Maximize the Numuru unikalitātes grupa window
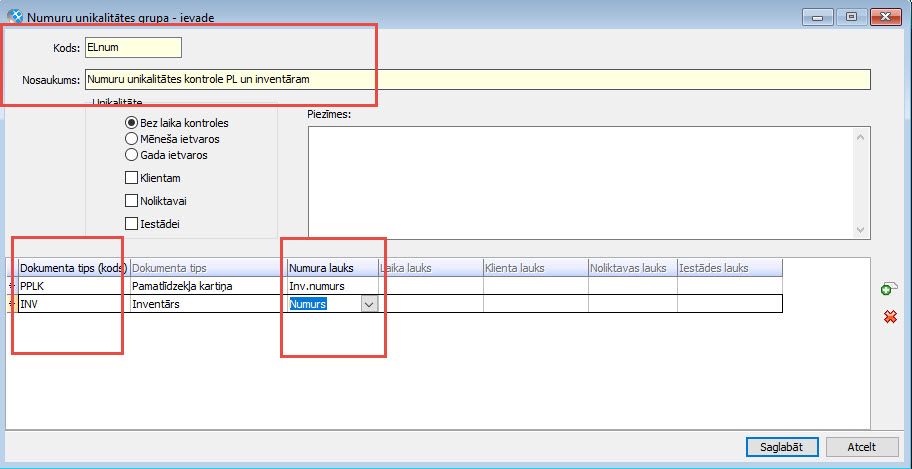 point(852,17)
